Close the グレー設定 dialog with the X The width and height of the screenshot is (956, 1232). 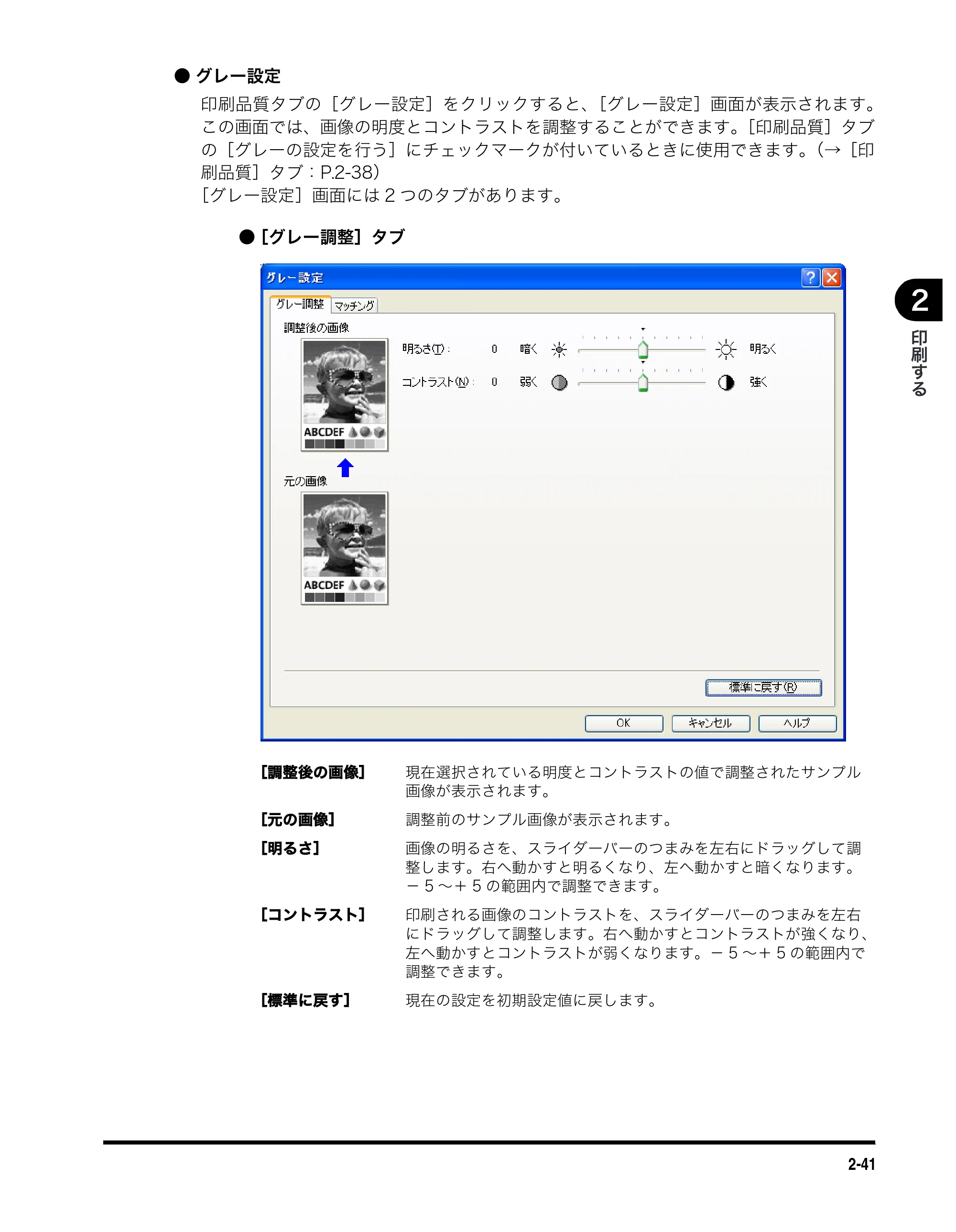[x=832, y=278]
